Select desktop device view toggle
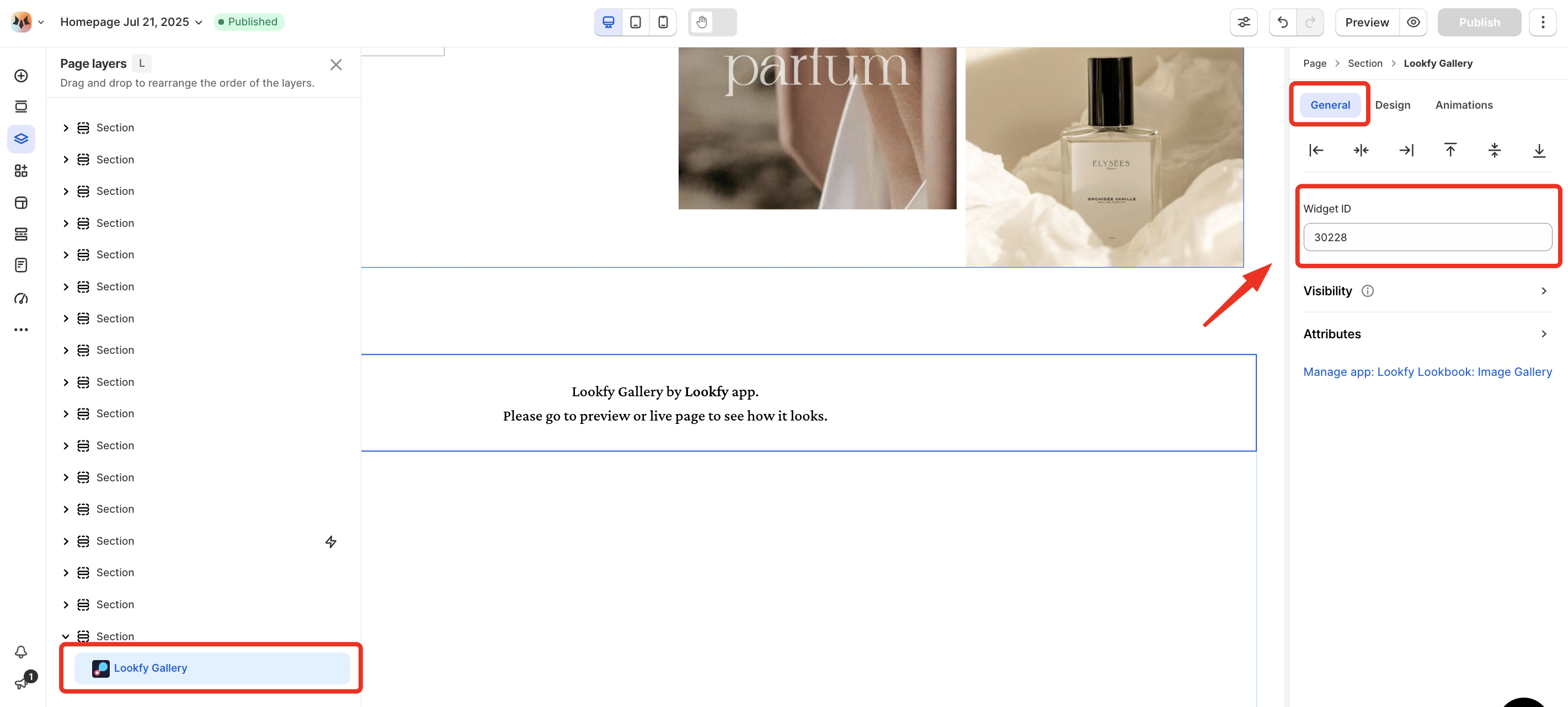Image resolution: width=1568 pixels, height=707 pixels. (x=608, y=23)
